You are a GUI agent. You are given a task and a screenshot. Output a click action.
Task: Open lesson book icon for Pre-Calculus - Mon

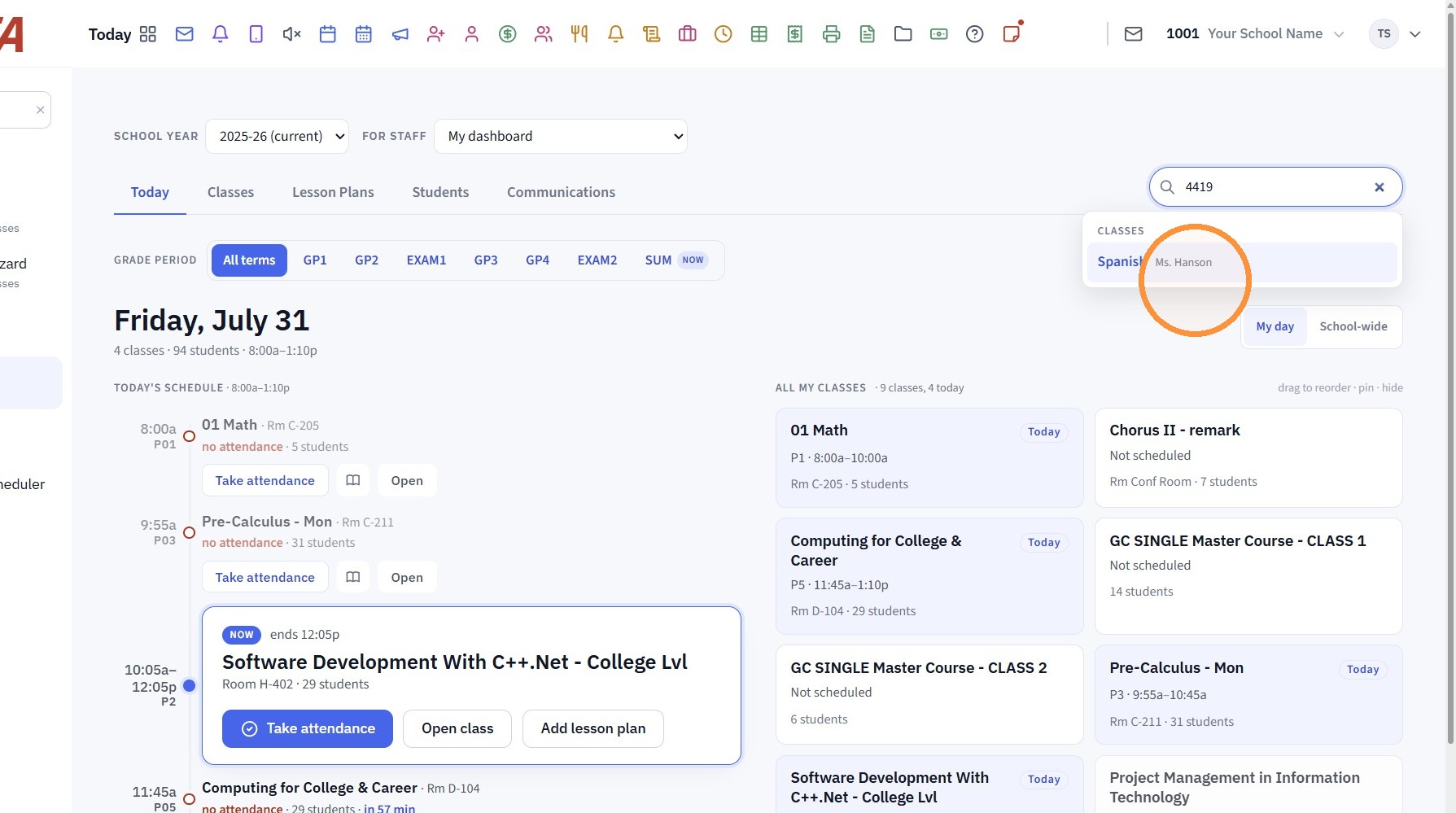click(353, 577)
